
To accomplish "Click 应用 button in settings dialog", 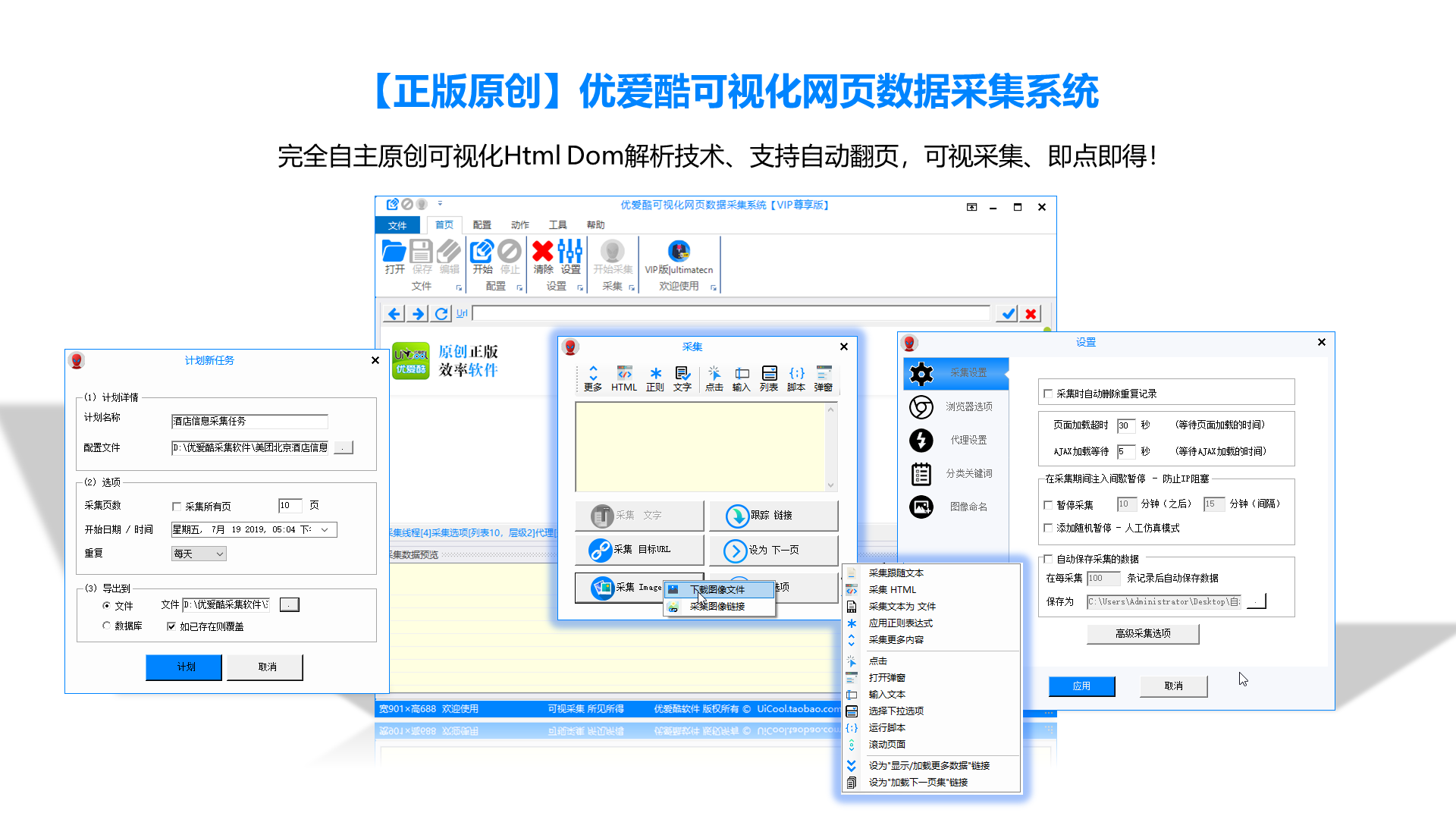I will tap(1082, 686).
